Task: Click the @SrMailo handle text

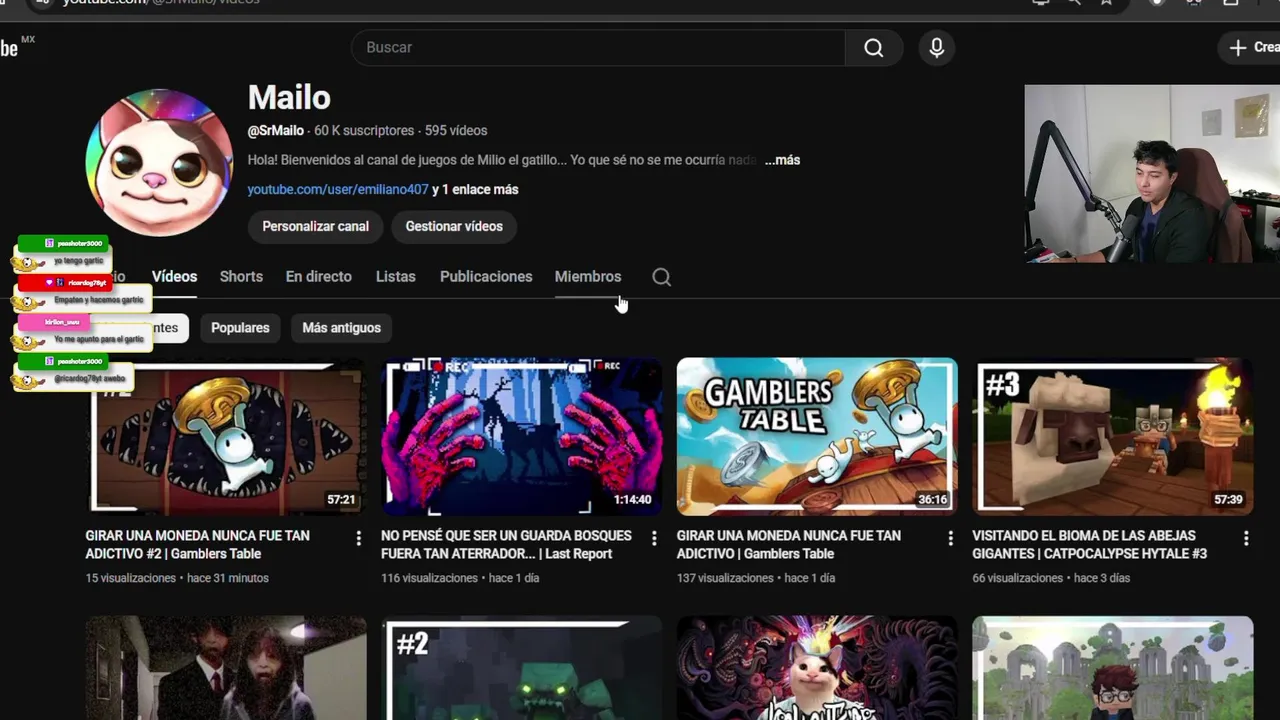Action: [276, 131]
